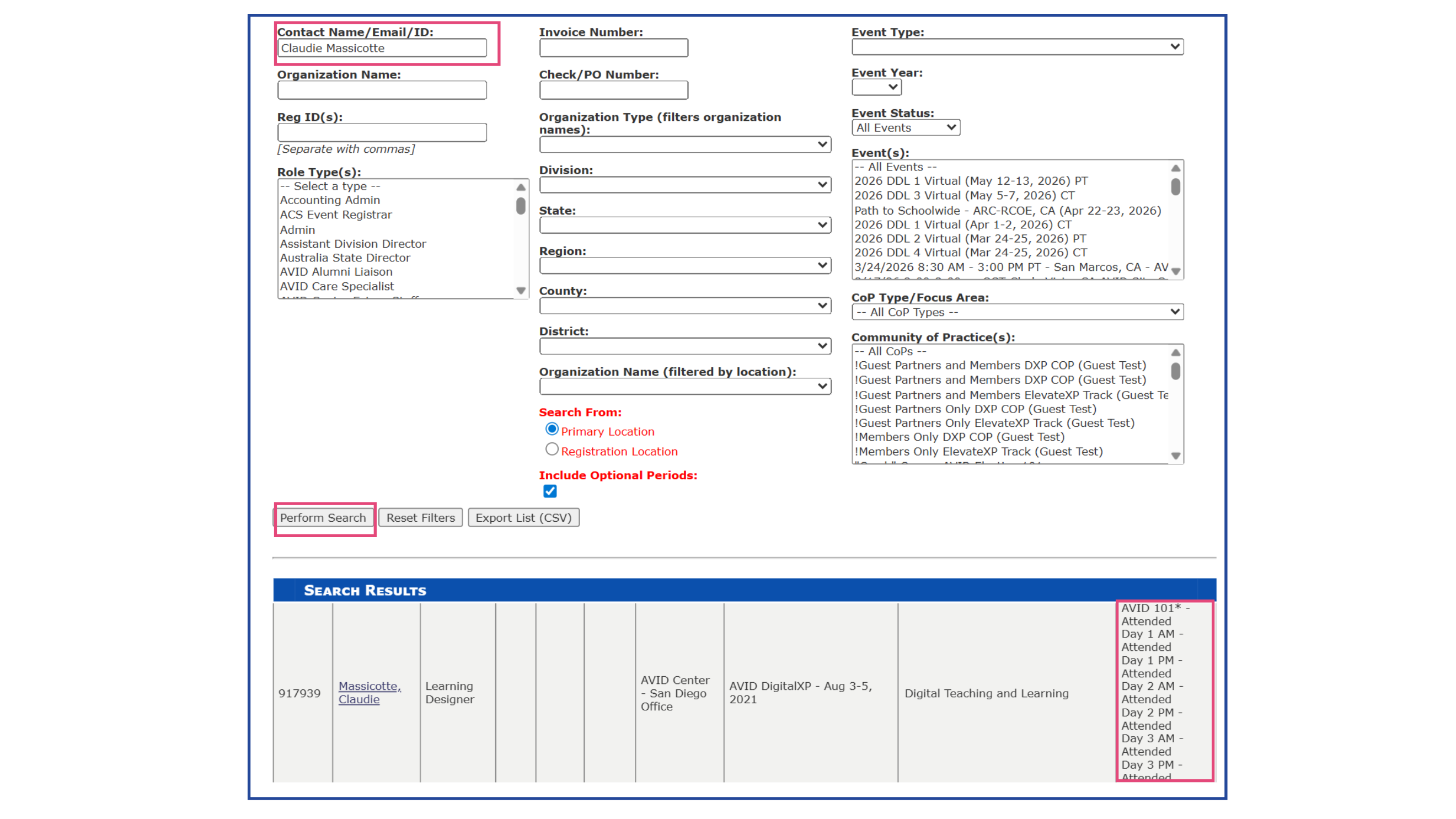
Task: Open Organization Name filtered by location dropdown
Action: point(685,387)
